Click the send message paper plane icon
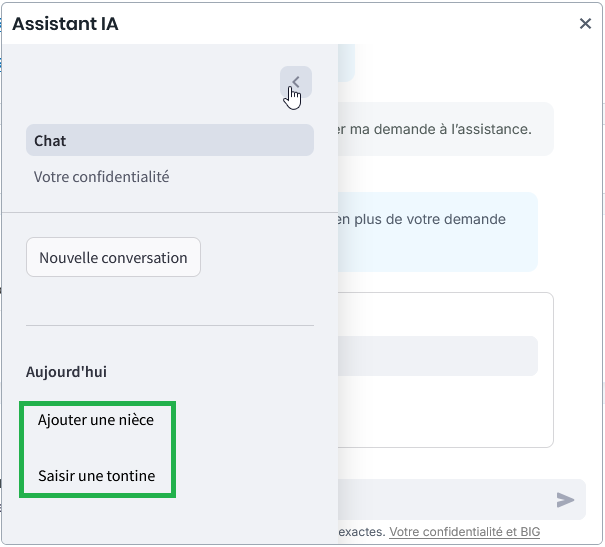The width and height of the screenshot is (605, 547). pyautogui.click(x=566, y=500)
